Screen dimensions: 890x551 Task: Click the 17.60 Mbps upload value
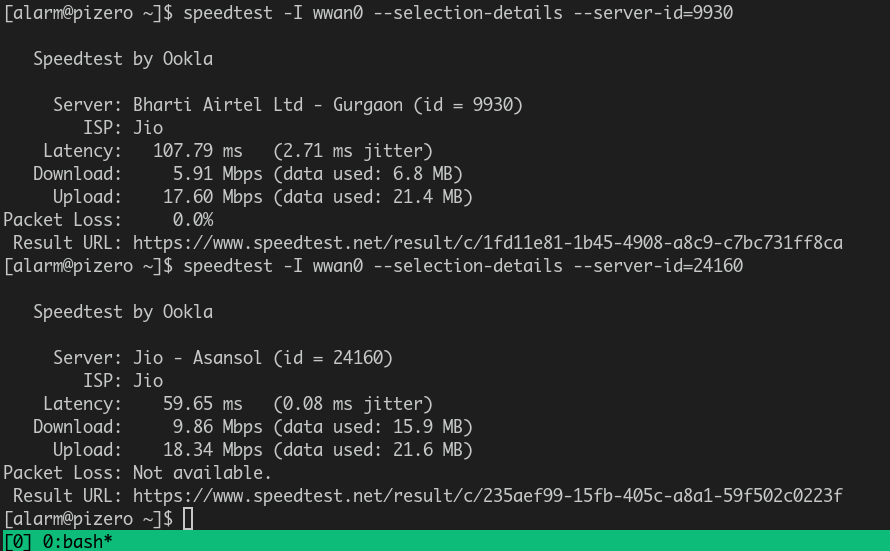[213, 197]
